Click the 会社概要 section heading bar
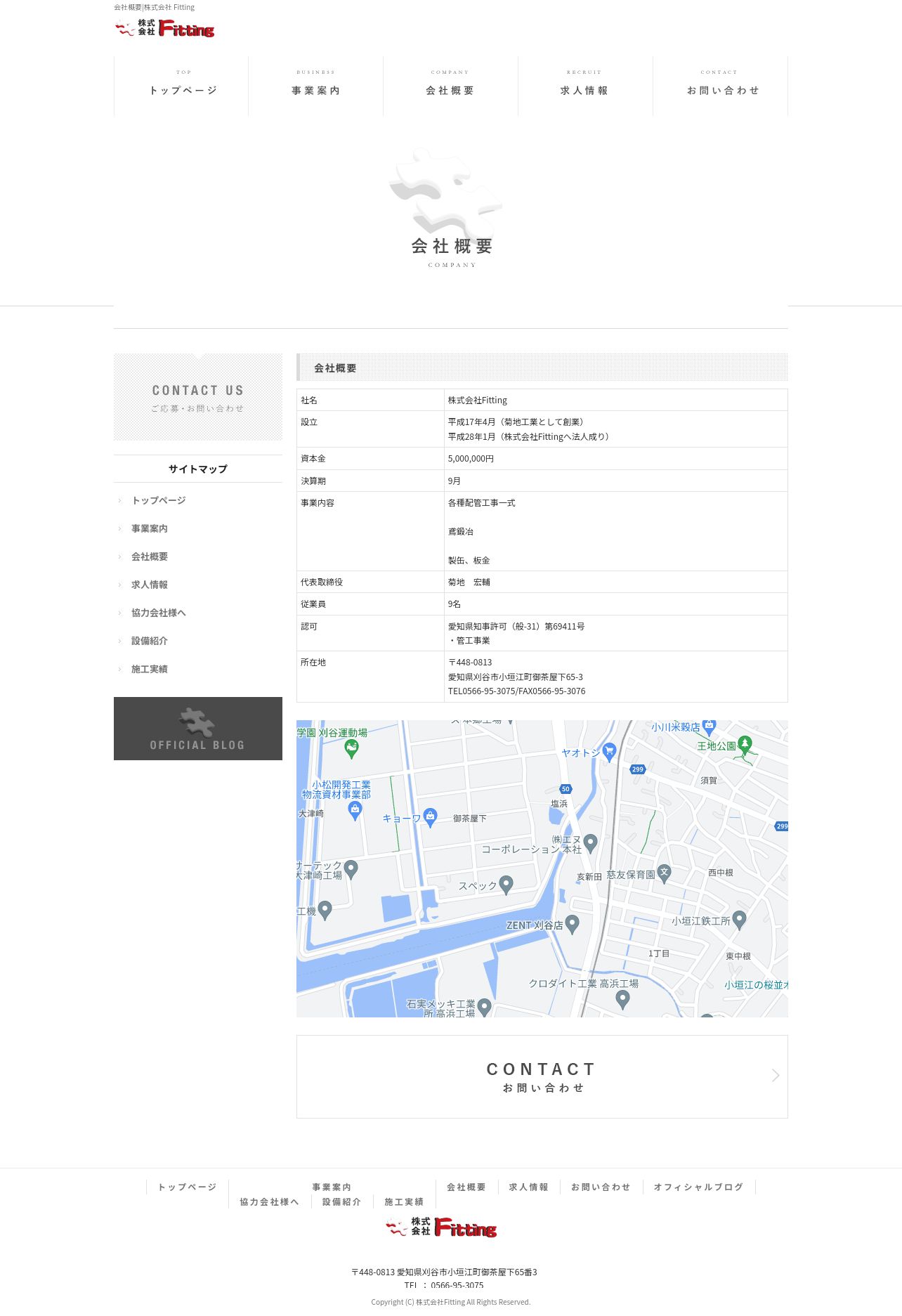902x1316 pixels. (542, 367)
